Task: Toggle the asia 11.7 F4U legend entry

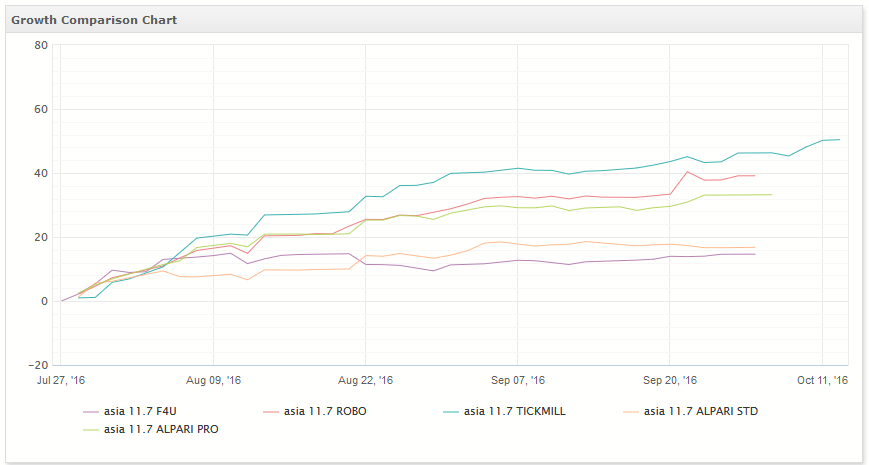Action: (x=130, y=412)
